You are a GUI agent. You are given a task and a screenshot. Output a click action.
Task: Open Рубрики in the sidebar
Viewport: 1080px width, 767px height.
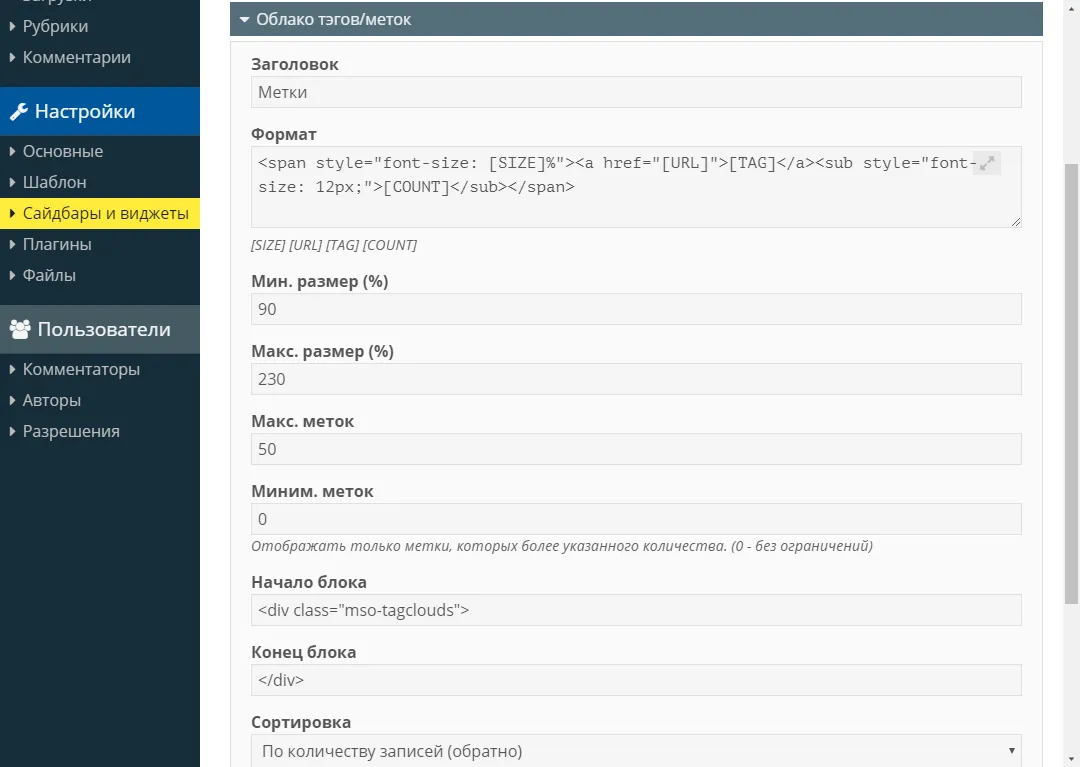tap(55, 26)
